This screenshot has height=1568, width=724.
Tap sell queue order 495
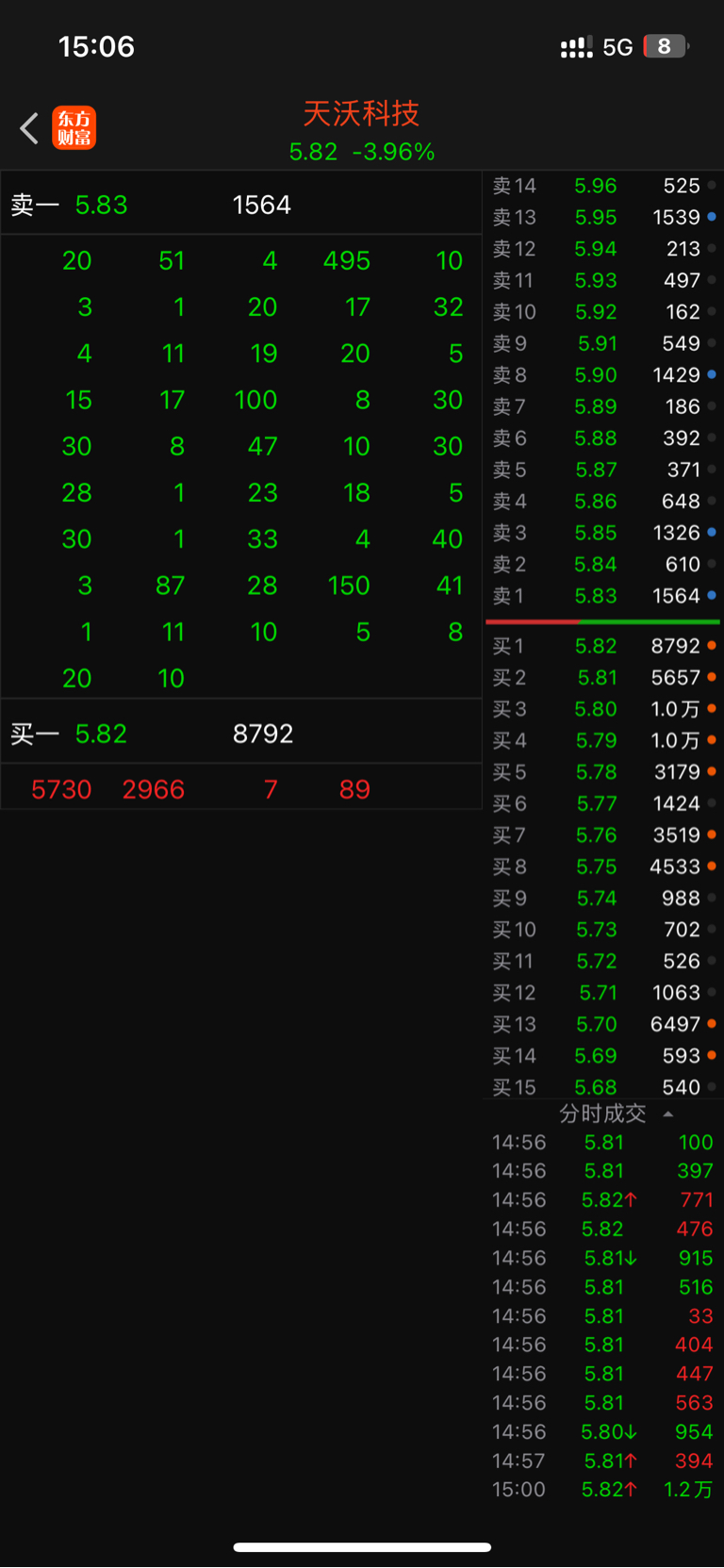(x=347, y=261)
